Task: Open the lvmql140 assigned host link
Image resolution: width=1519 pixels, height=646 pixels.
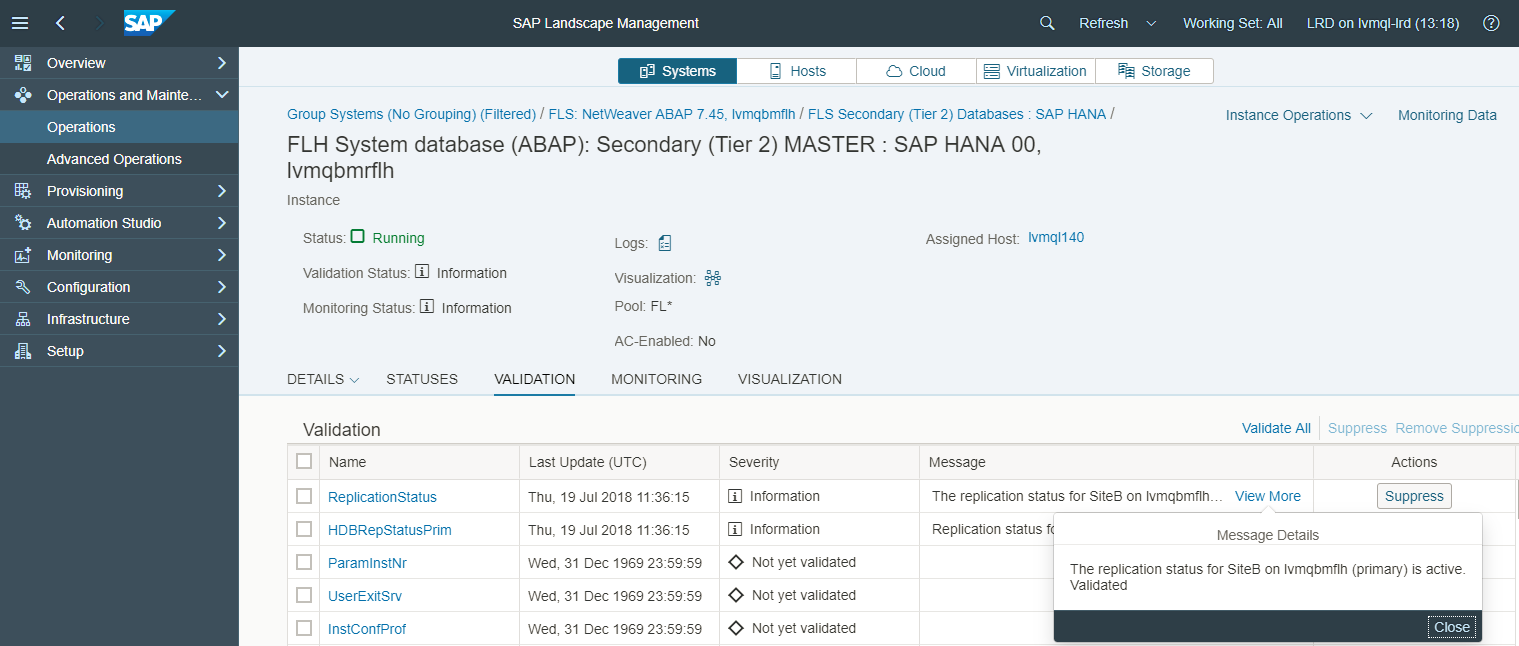Action: coord(1056,238)
